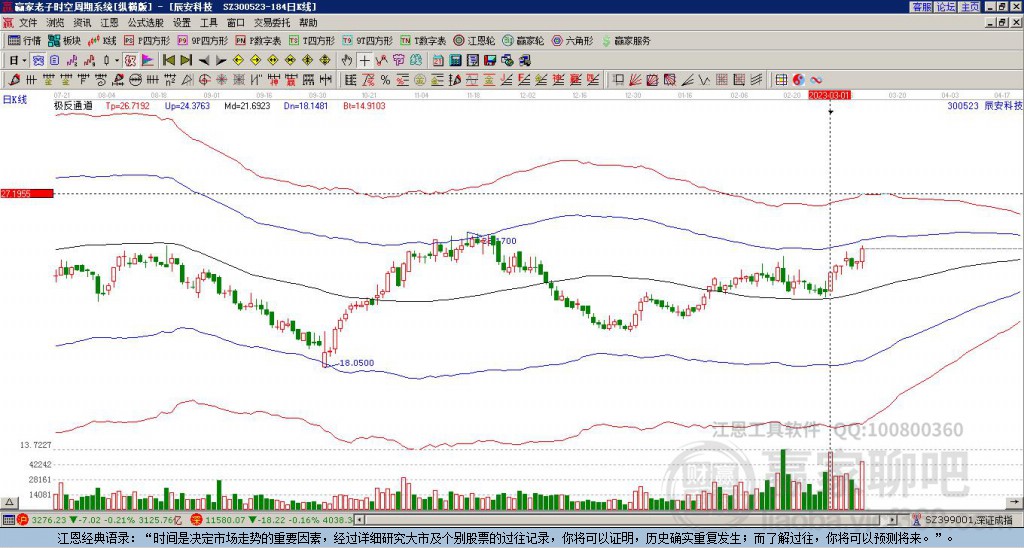This screenshot has width=1024, height=548.
Task: Open the calculator icon
Action: tap(455, 61)
